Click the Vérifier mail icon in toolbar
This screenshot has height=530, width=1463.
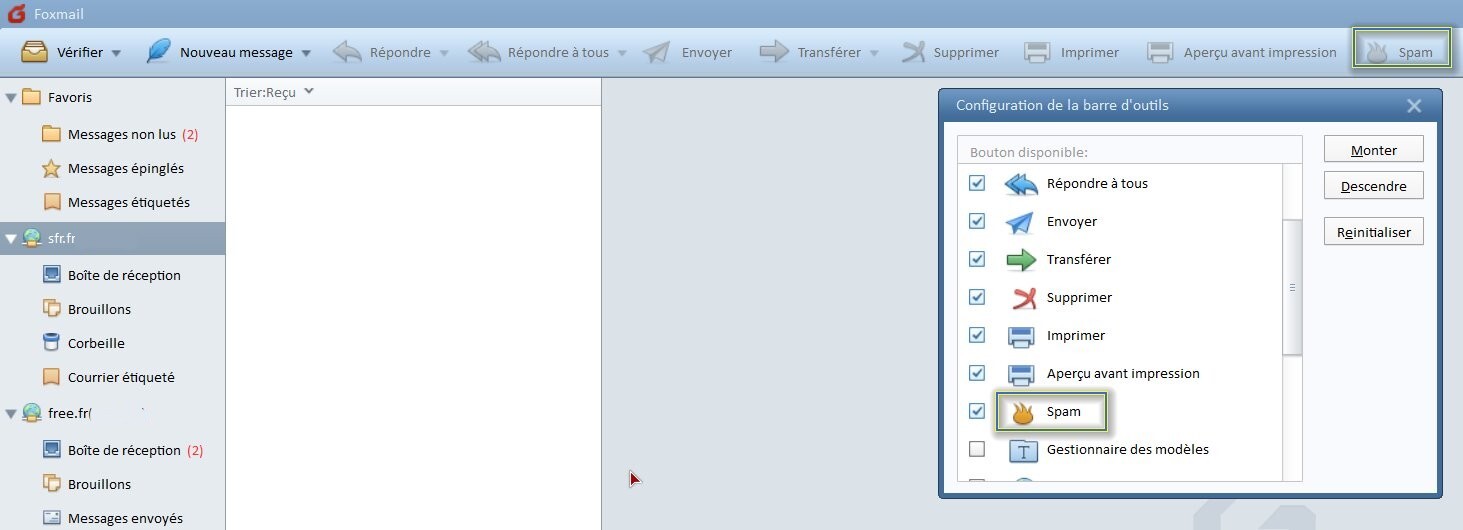pos(34,52)
